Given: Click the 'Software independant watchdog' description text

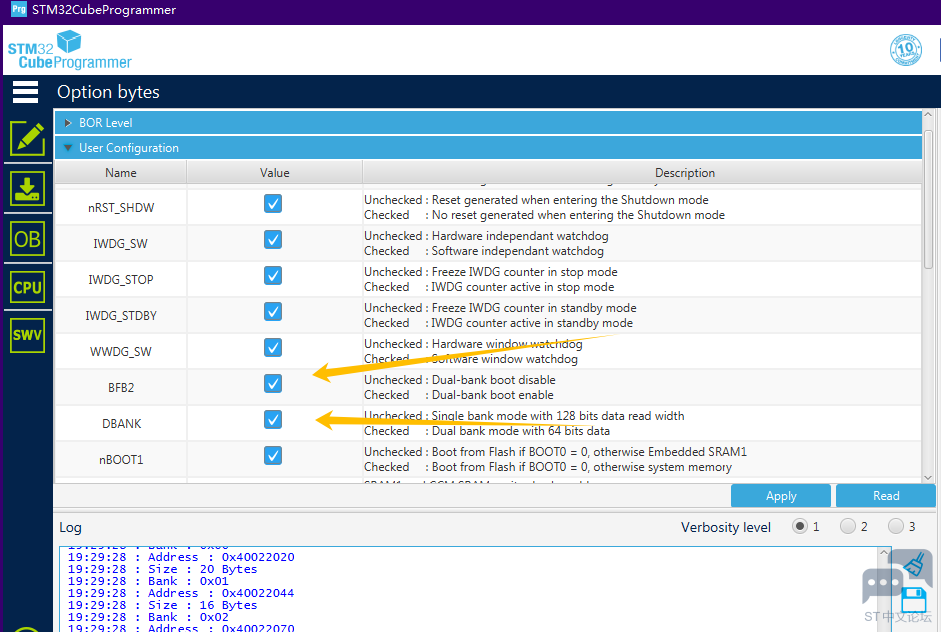Looking at the screenshot, I should (x=518, y=251).
